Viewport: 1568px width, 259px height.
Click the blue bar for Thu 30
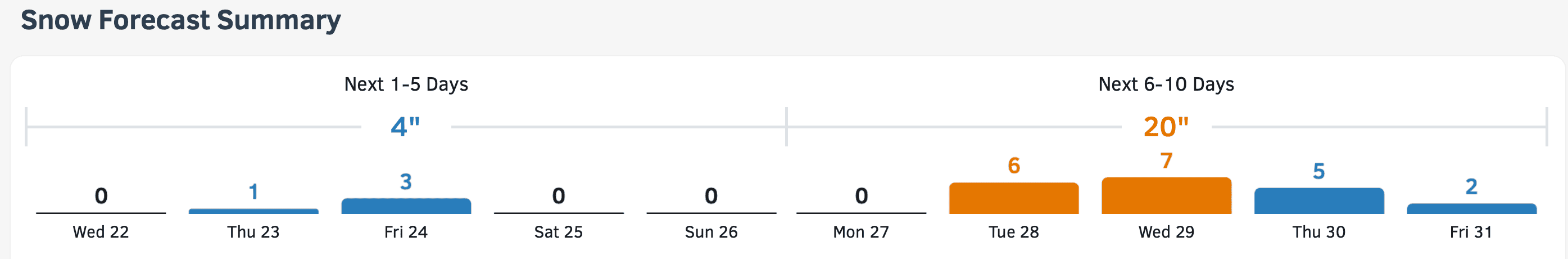point(1319,200)
